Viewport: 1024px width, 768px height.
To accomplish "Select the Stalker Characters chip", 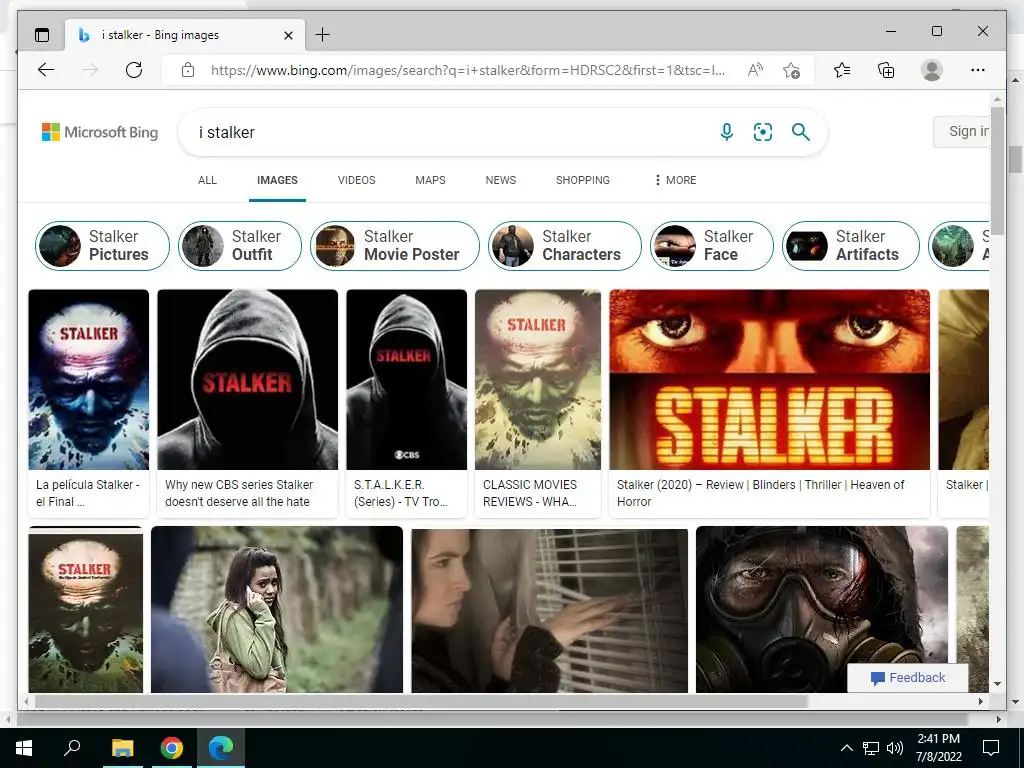I will [x=565, y=246].
